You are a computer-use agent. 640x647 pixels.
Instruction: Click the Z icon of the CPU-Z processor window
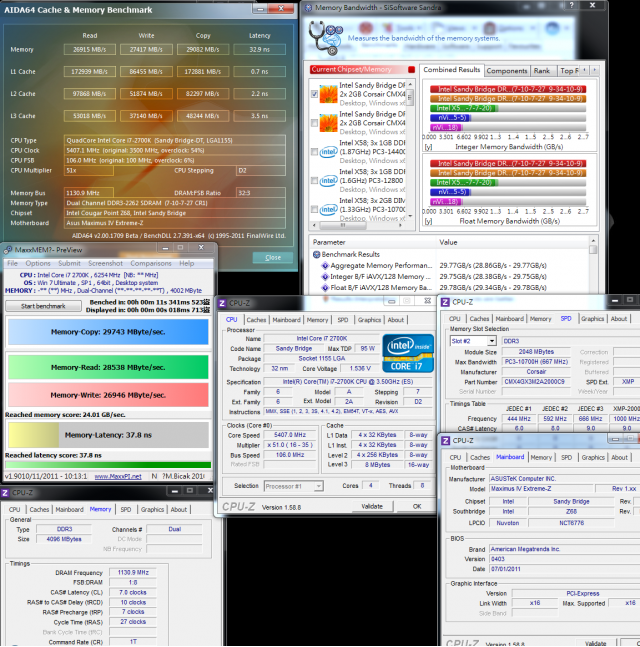(x=222, y=303)
